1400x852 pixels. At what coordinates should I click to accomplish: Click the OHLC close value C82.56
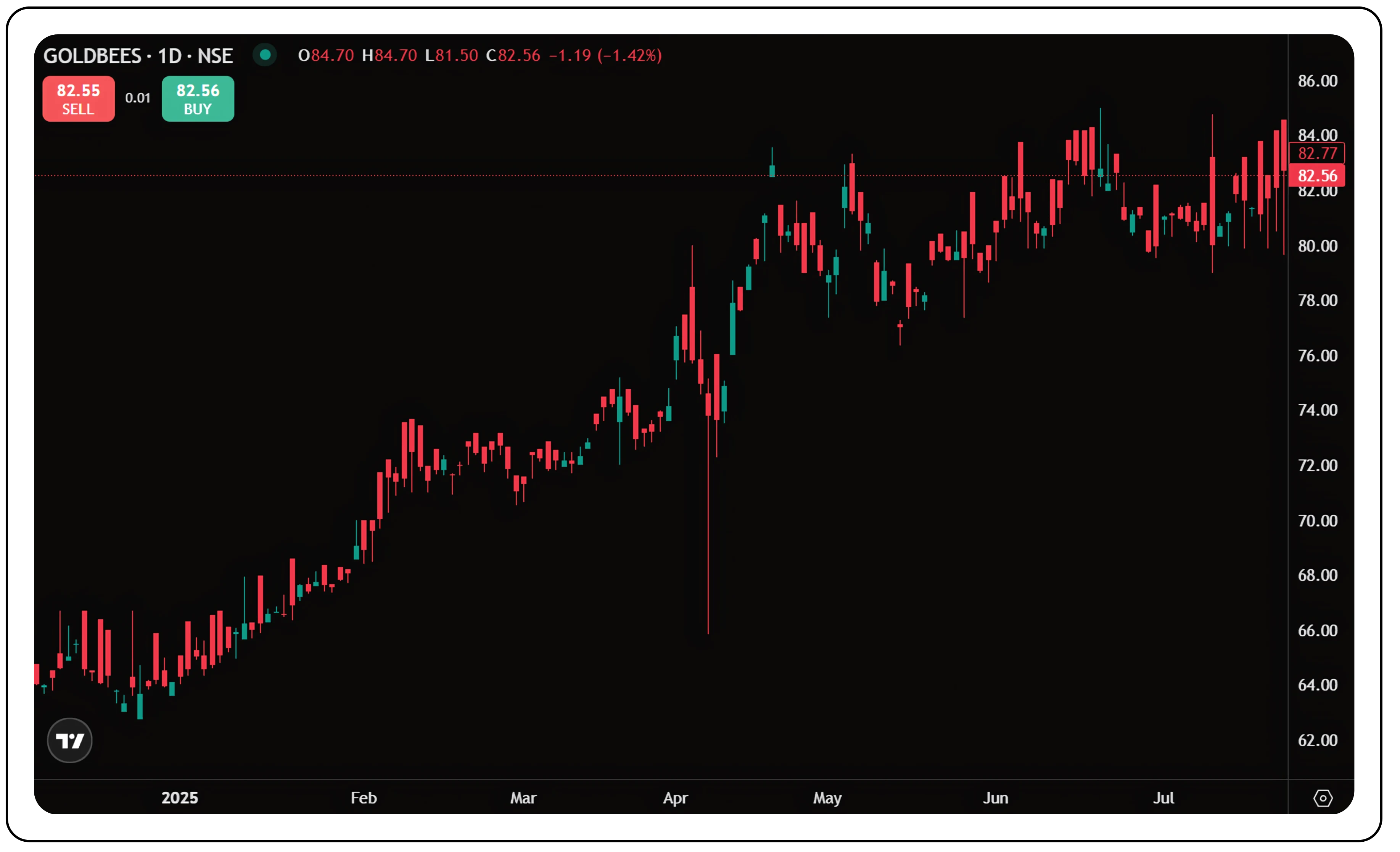point(513,56)
